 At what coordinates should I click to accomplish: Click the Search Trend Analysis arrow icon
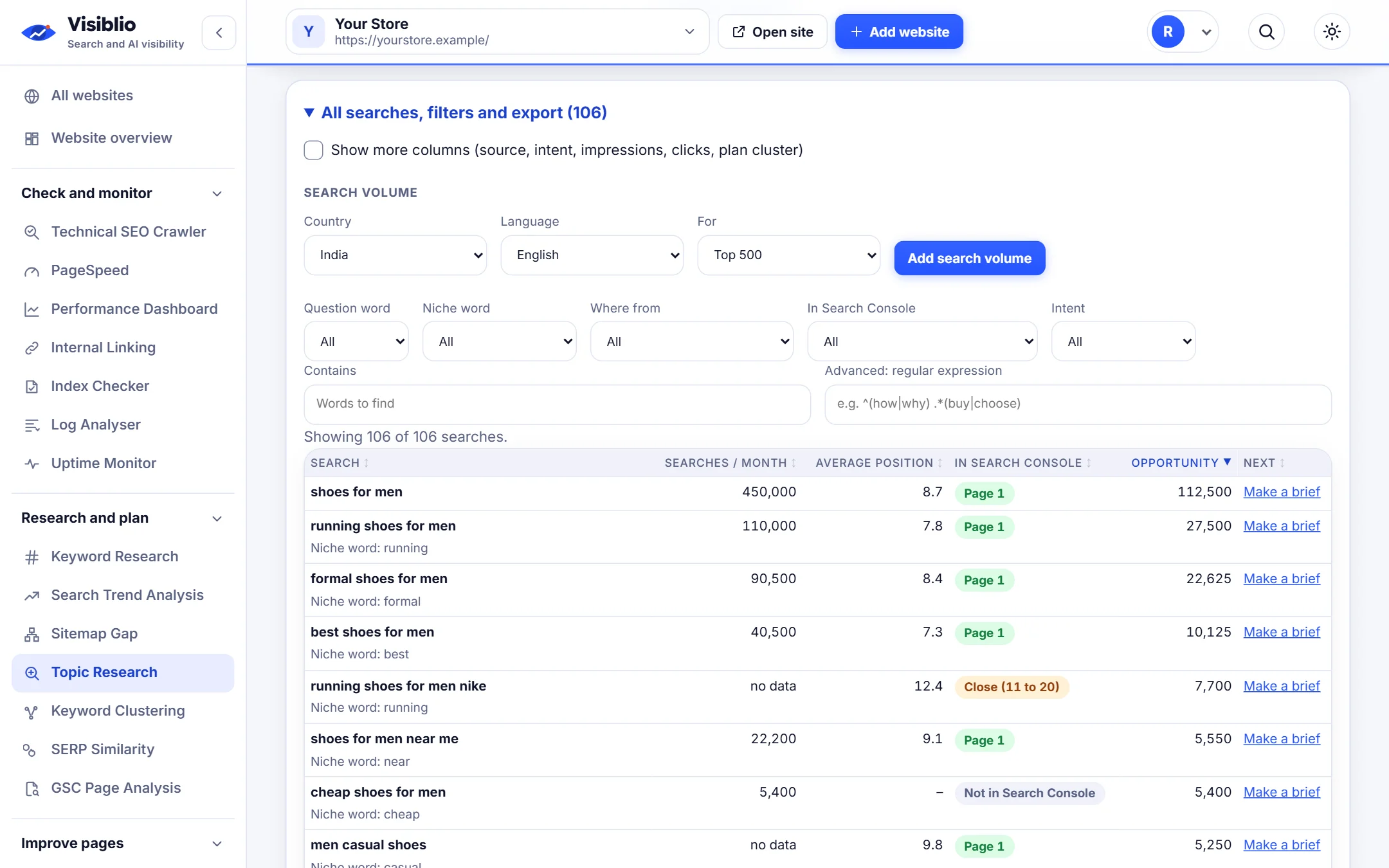pos(32,595)
